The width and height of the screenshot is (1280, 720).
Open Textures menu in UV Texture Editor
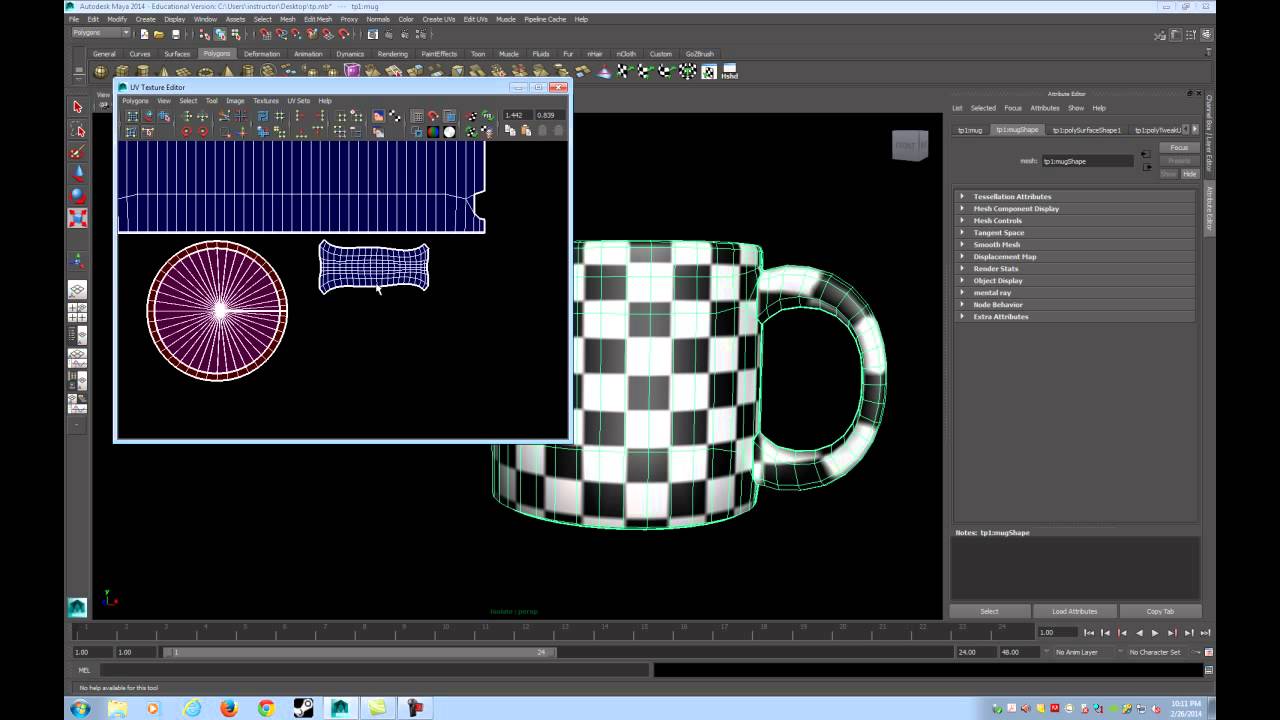[x=266, y=101]
